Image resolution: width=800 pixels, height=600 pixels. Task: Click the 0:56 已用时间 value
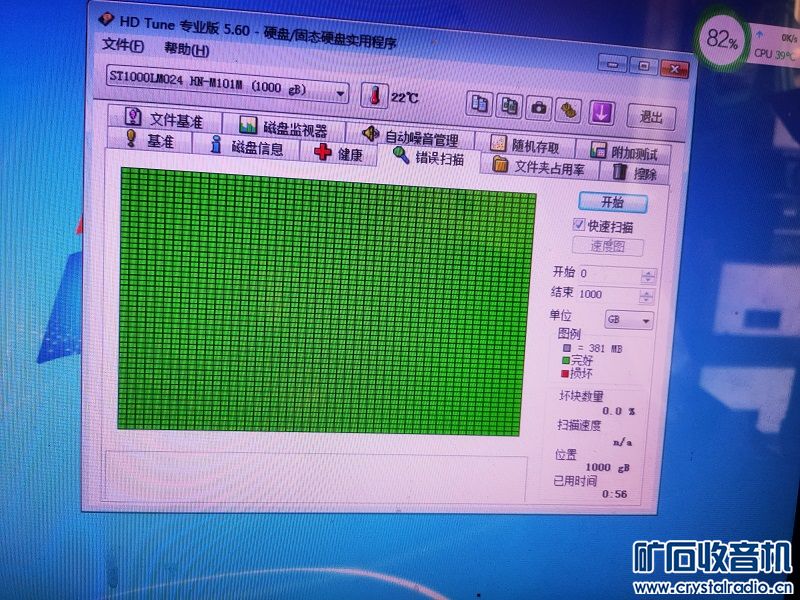(614, 493)
